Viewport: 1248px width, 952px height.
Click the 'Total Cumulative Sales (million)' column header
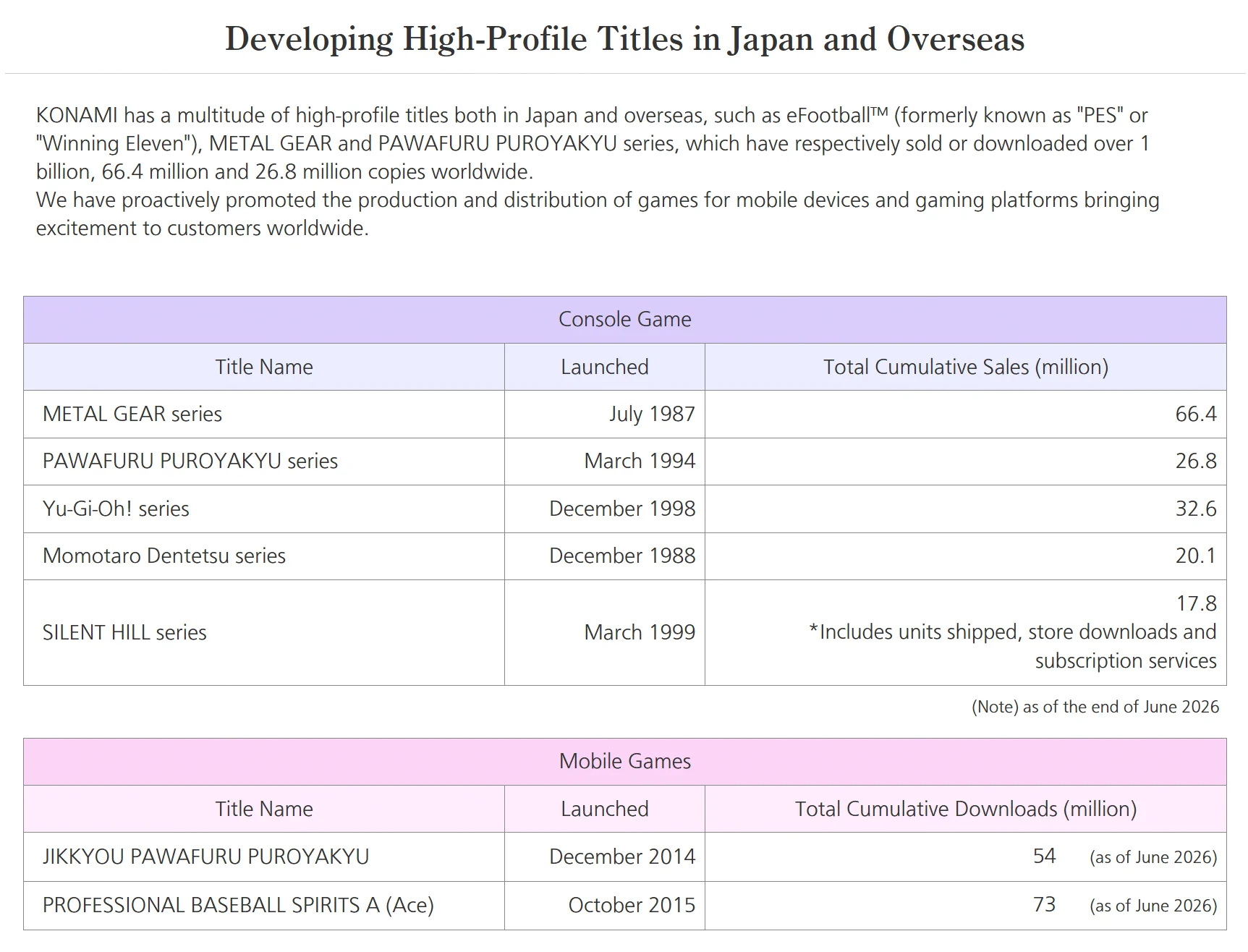tap(966, 367)
